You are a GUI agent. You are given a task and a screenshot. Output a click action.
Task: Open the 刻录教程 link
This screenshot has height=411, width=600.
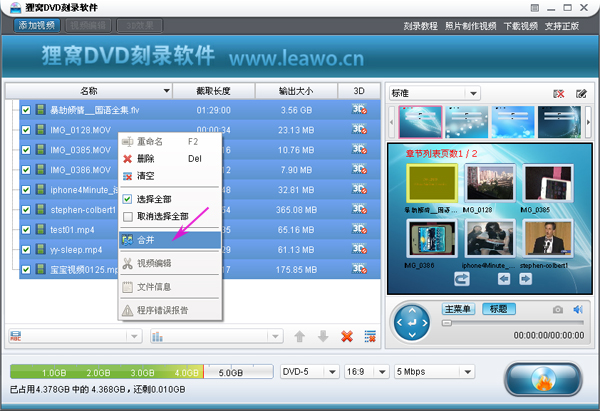tap(420, 26)
